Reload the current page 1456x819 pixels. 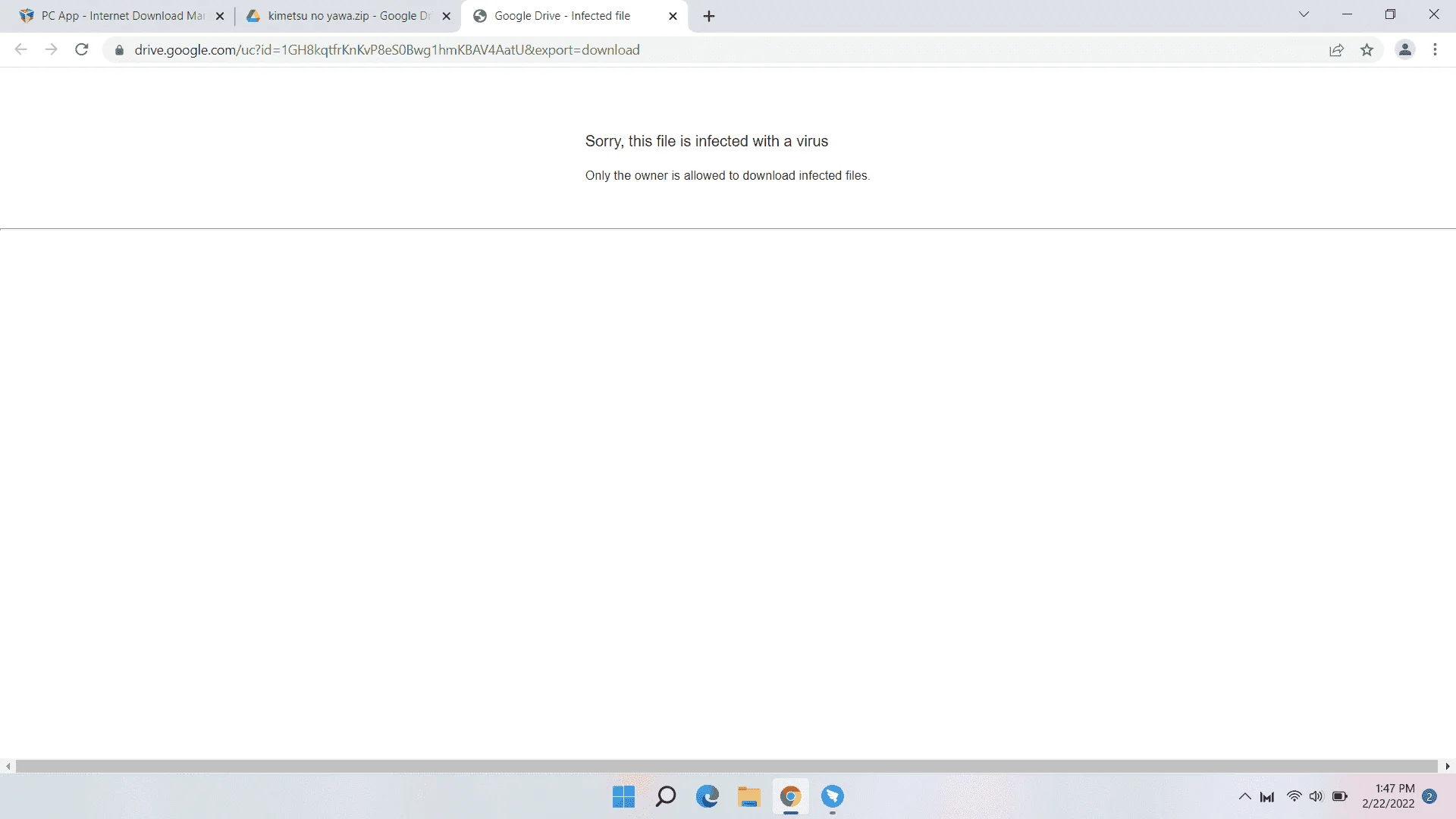click(x=82, y=50)
